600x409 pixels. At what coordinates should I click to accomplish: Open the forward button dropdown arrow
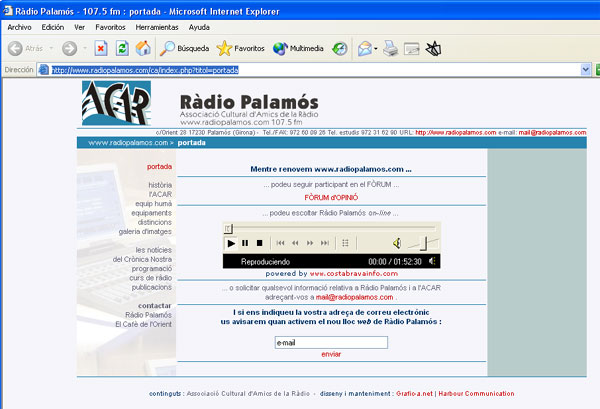tap(85, 49)
